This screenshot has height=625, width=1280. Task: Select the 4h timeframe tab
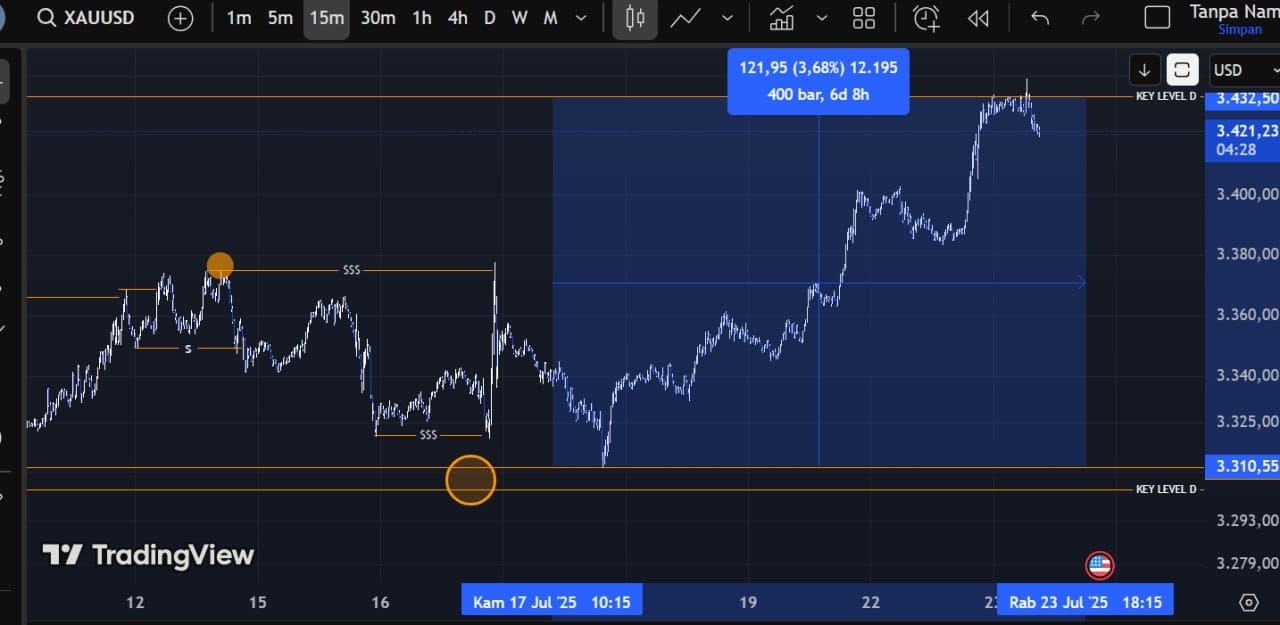[x=457, y=18]
